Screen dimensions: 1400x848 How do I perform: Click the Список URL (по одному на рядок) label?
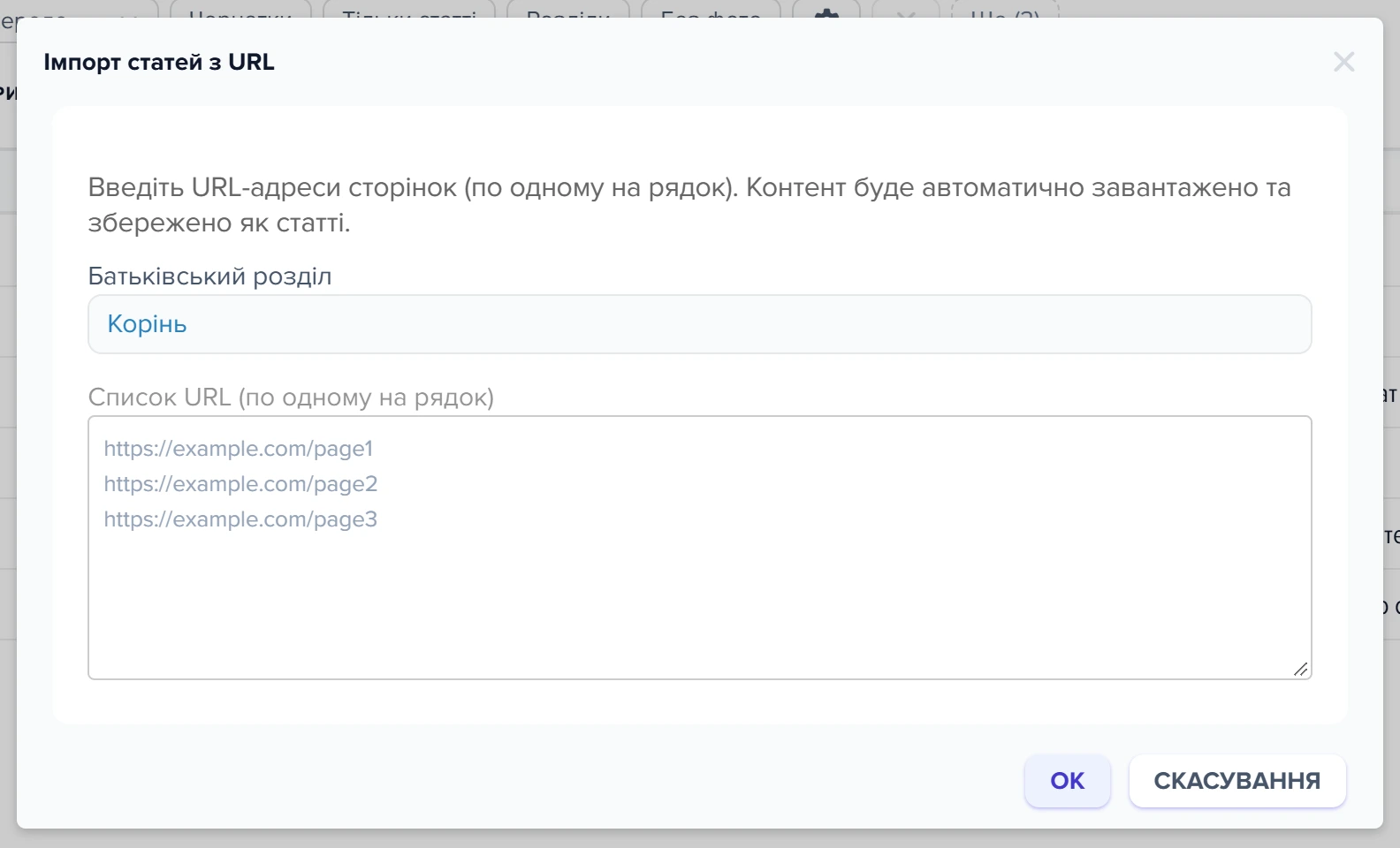(x=291, y=397)
